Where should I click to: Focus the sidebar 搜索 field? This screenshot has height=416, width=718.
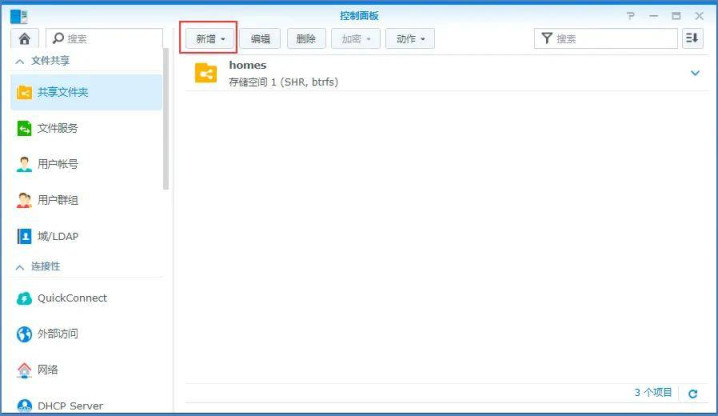click(x=104, y=38)
